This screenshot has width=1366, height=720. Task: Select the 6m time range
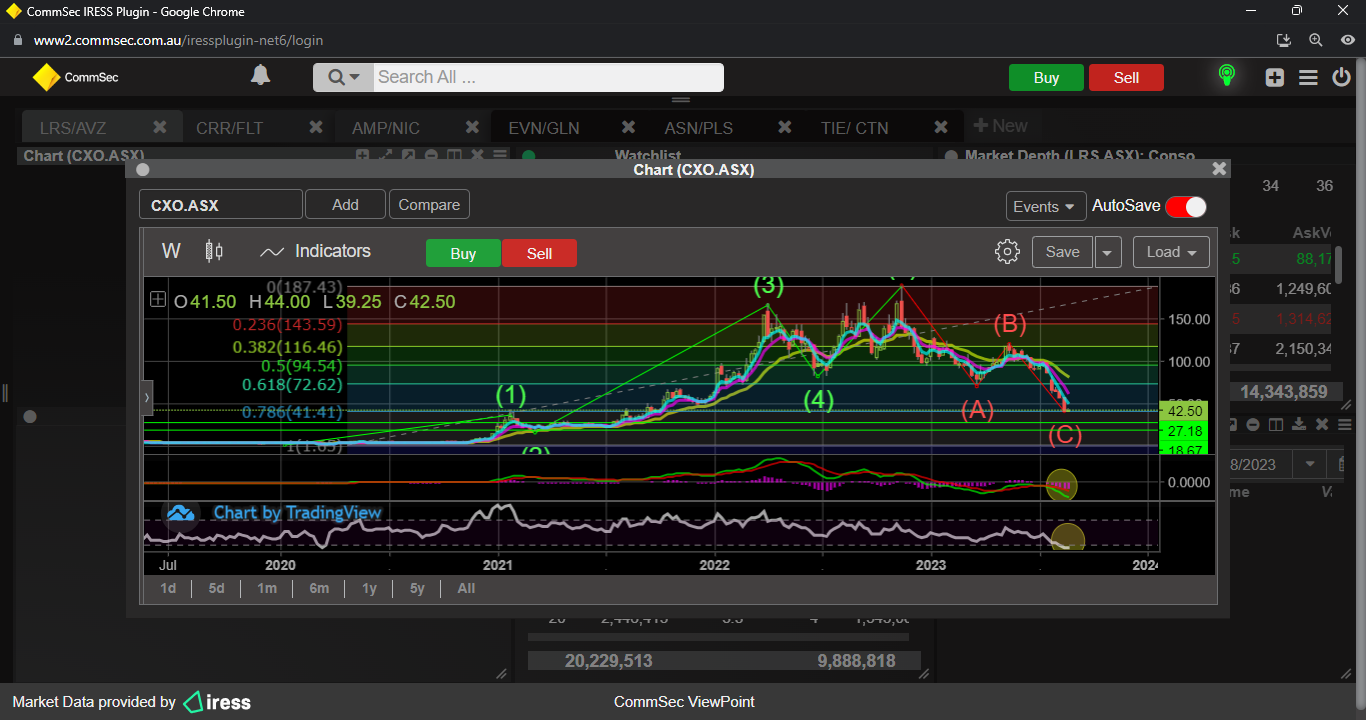pos(319,588)
